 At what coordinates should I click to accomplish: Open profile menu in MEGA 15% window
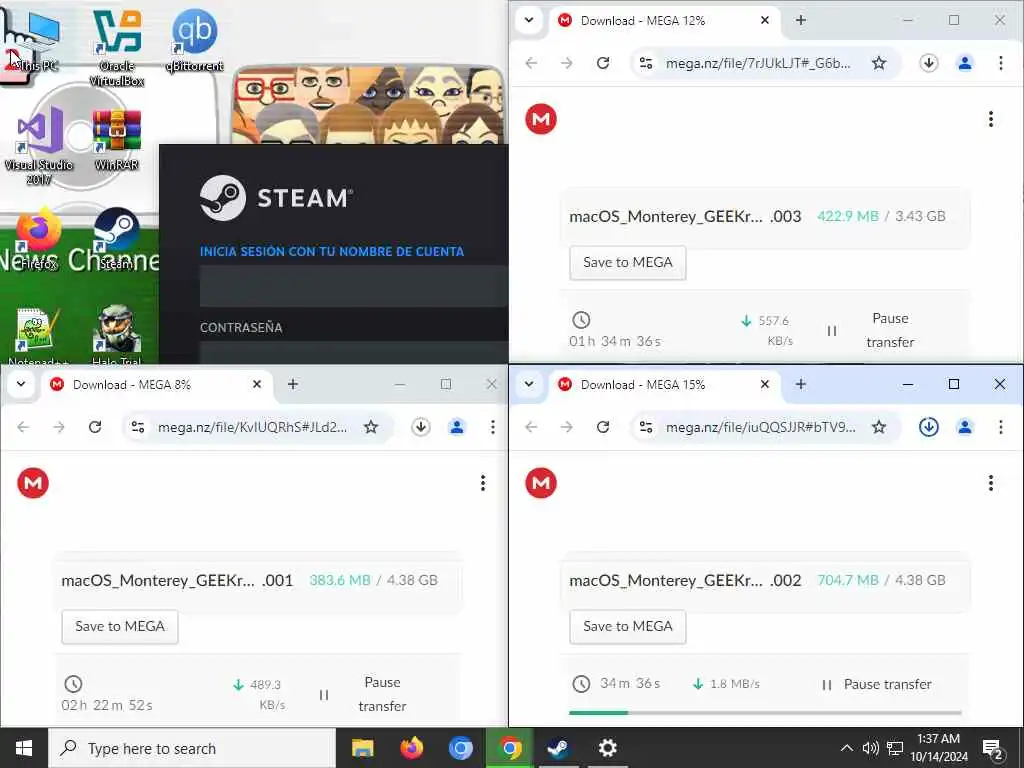[x=965, y=427]
